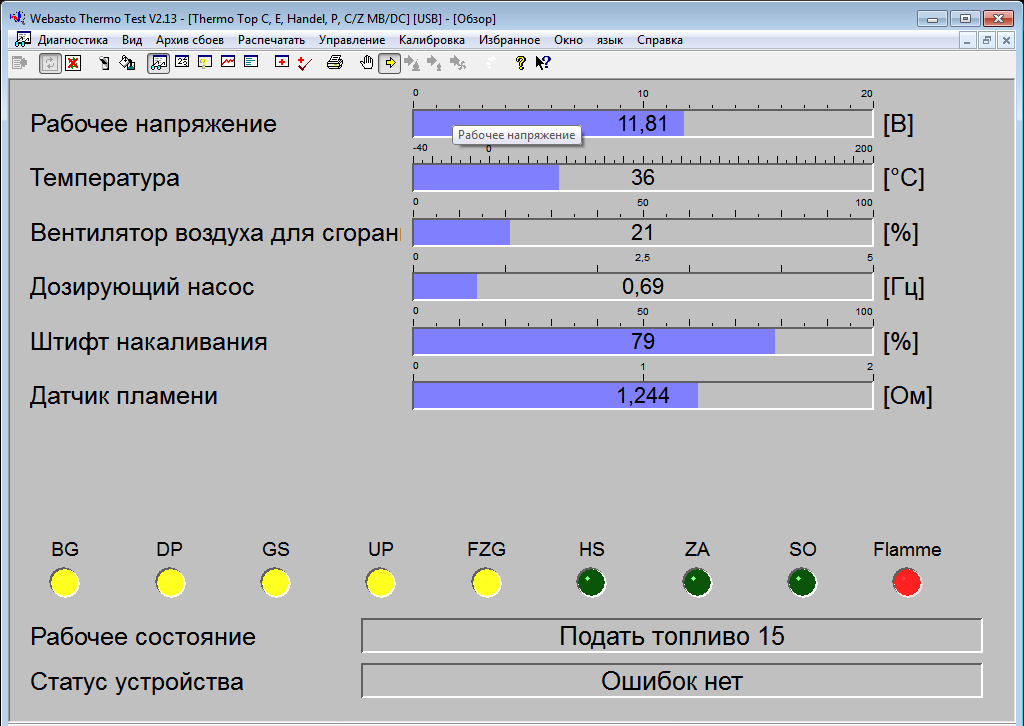Click the combustion fan bar showing 21
This screenshot has width=1024, height=726.
pyautogui.click(x=643, y=232)
